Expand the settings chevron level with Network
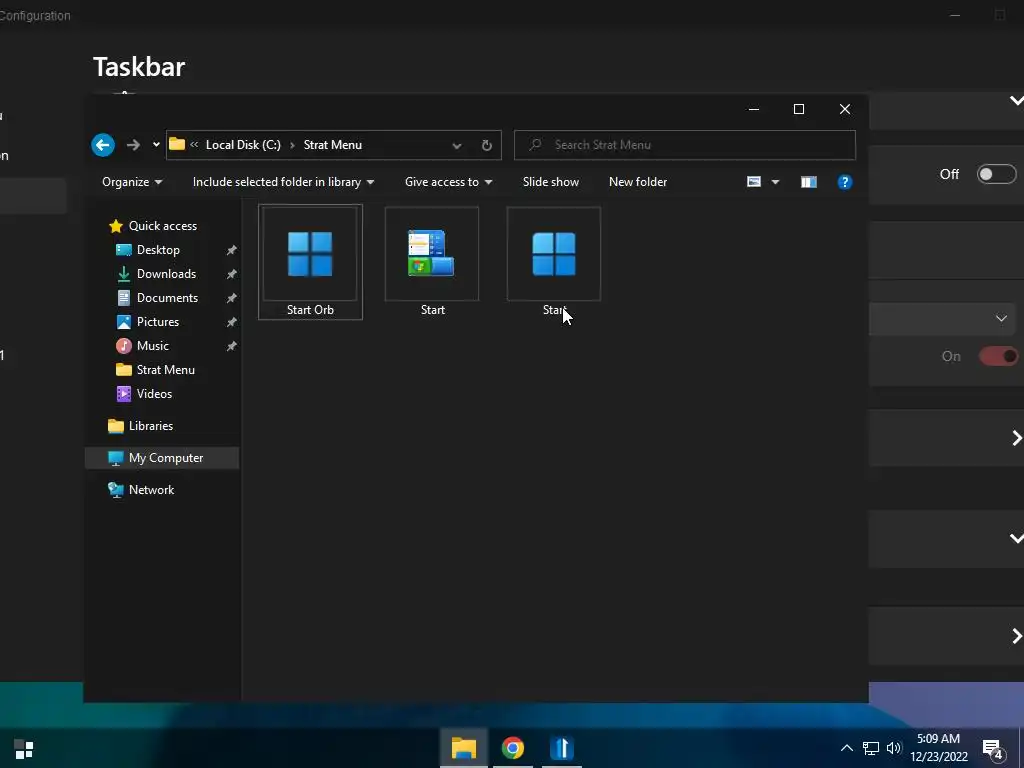Viewport: 1024px width, 768px height. (x=1016, y=538)
